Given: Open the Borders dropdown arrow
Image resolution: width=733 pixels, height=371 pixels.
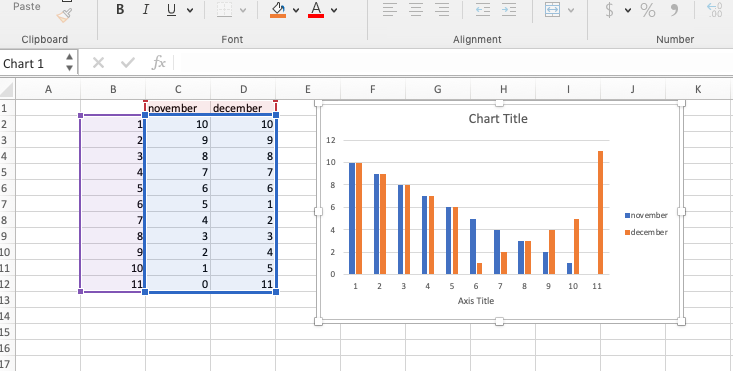Looking at the screenshot, I should tap(243, 10).
